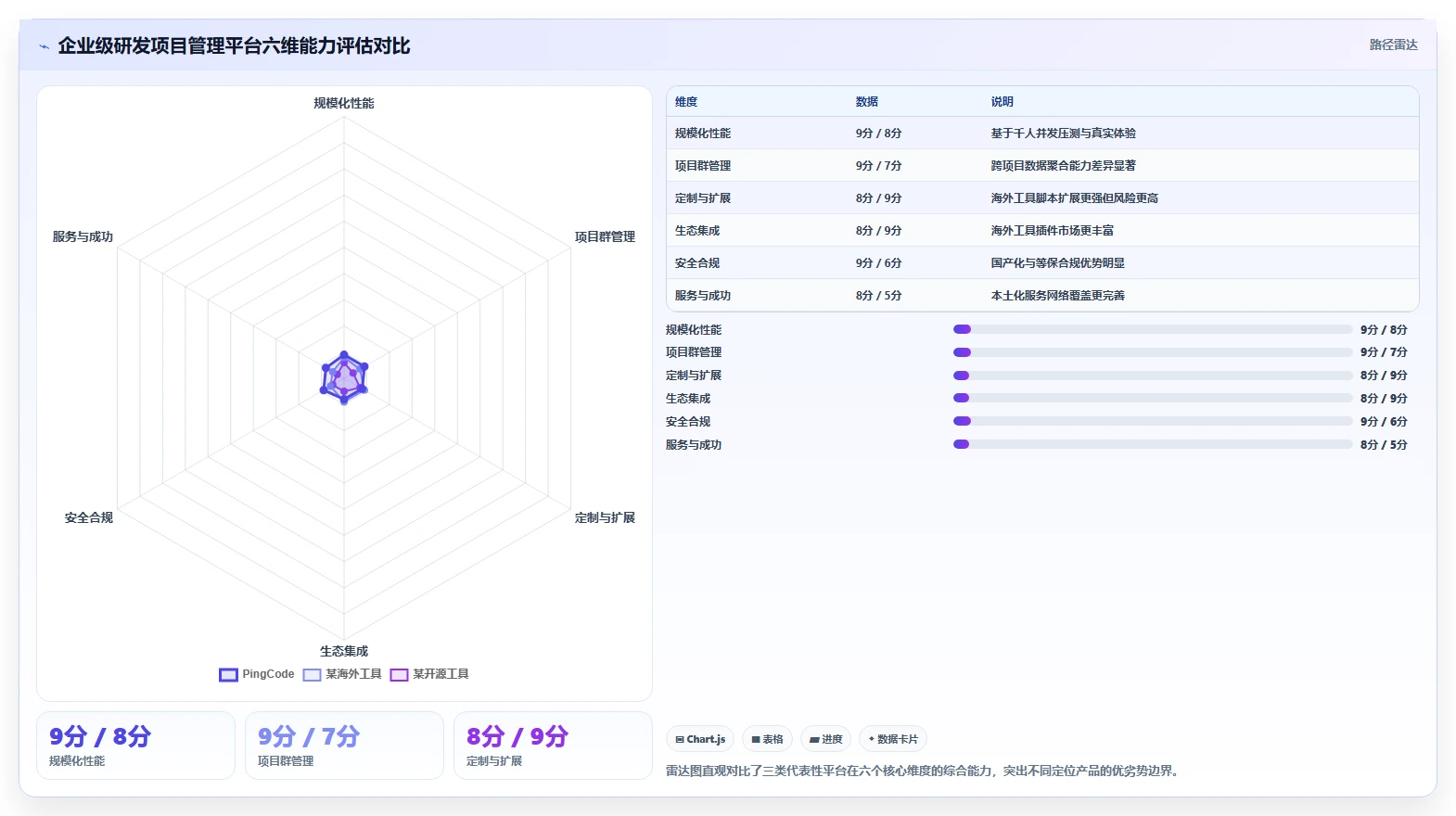Screen dimensions: 1456x816
Task: Click the header icon beside the title
Action: click(44, 46)
